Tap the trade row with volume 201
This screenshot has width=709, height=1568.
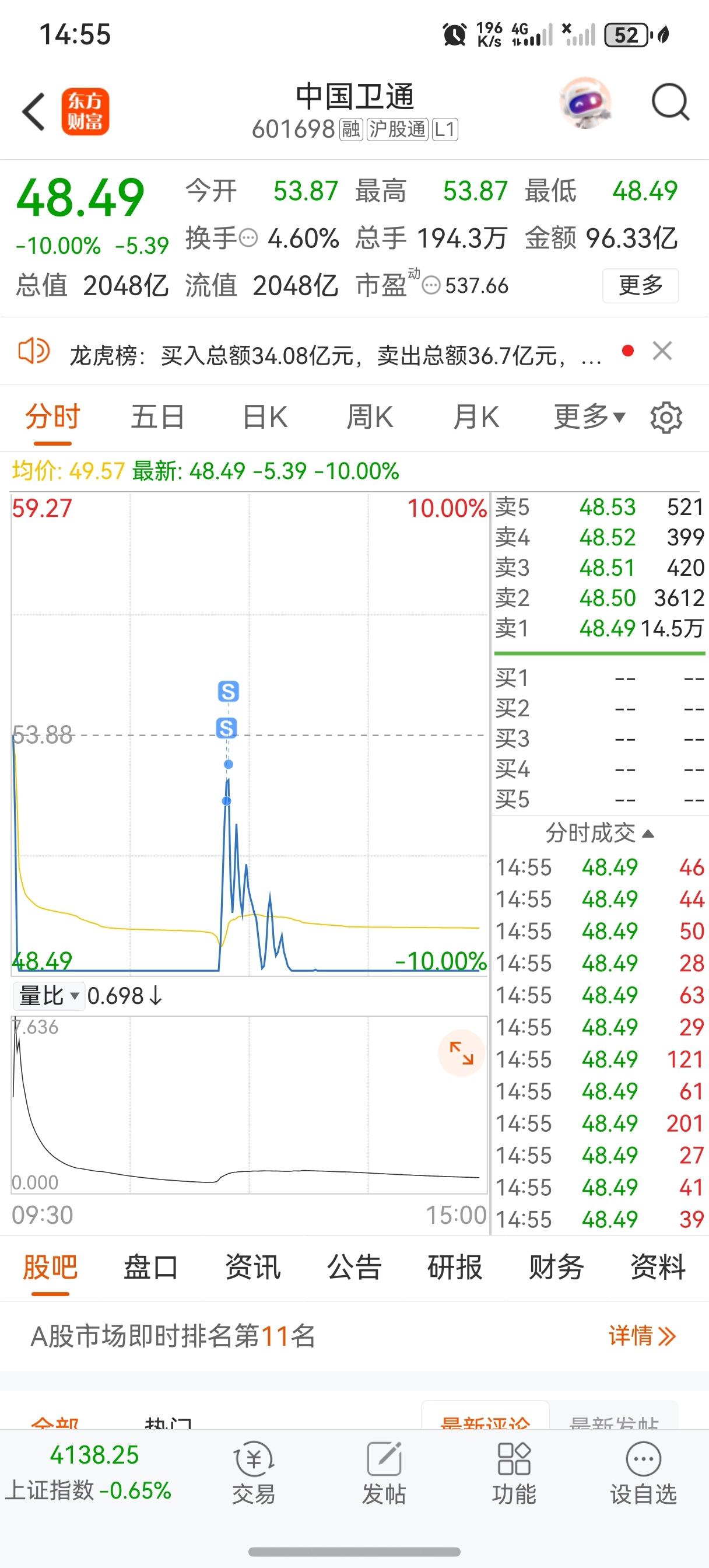pos(599,1123)
